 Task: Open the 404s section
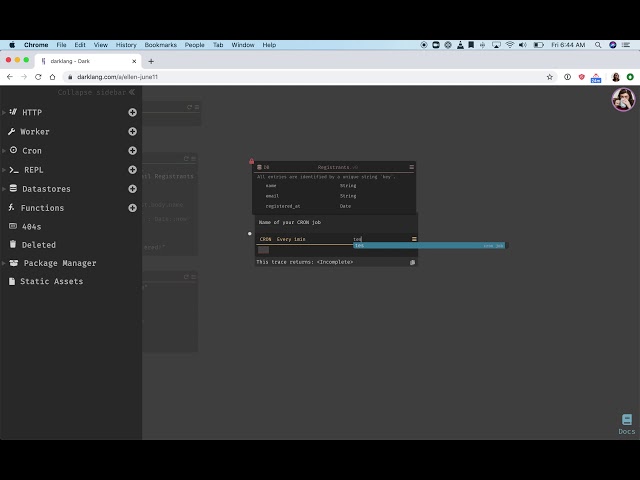[x=31, y=227]
